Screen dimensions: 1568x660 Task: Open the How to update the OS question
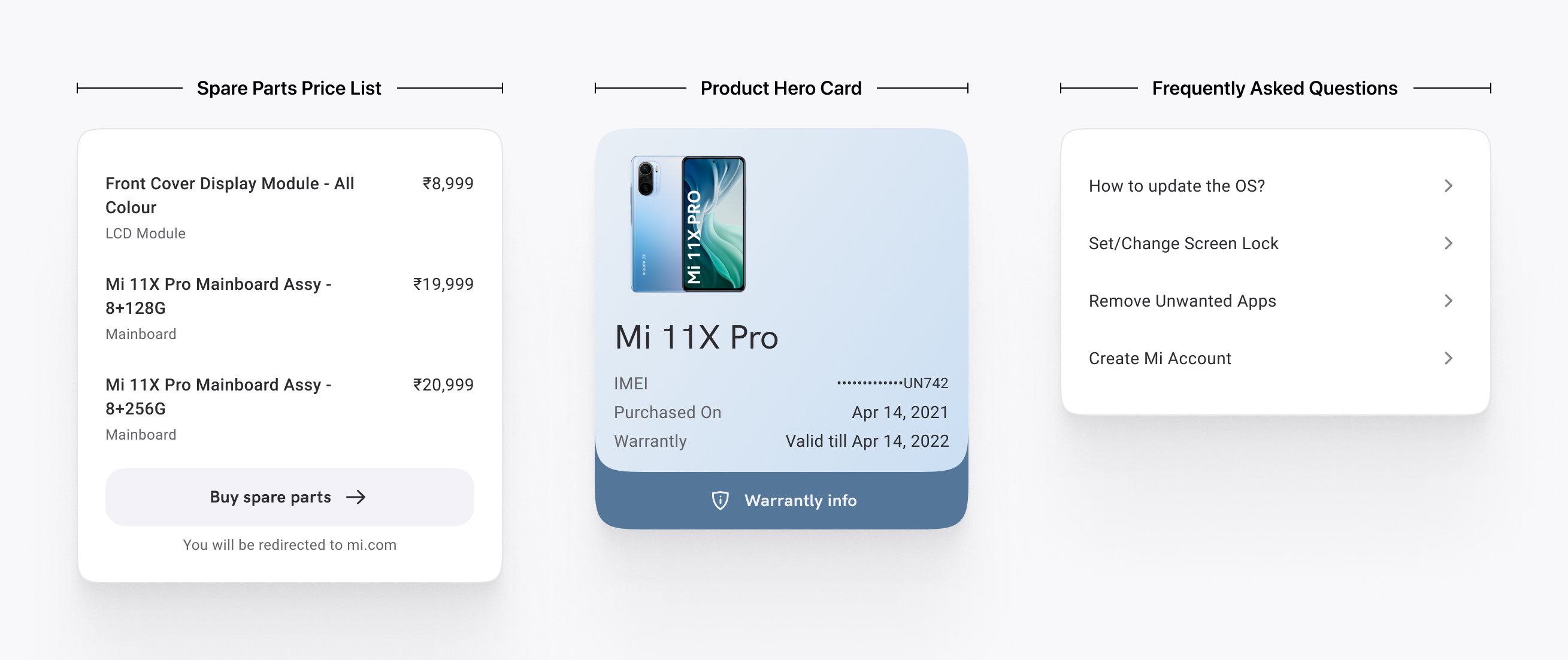point(1177,186)
